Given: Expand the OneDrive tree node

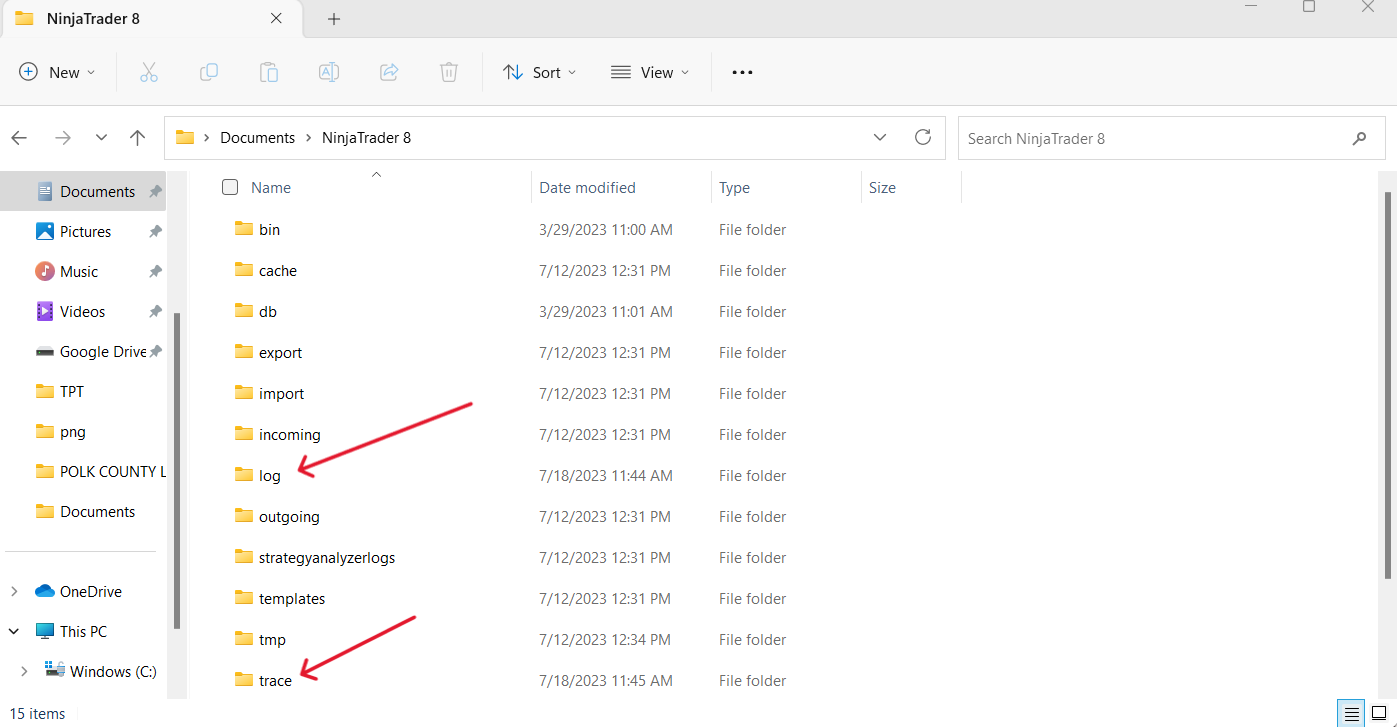Looking at the screenshot, I should point(14,591).
